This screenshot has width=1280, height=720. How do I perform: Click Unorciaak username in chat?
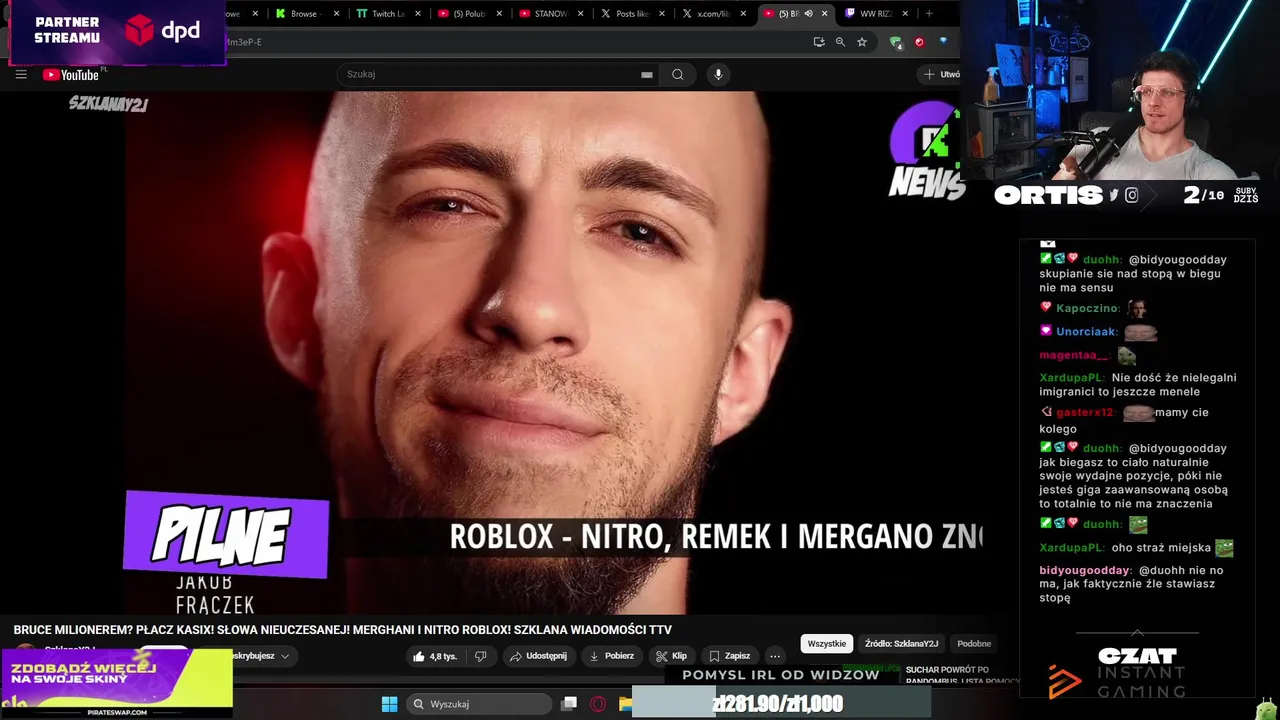[x=1086, y=332]
